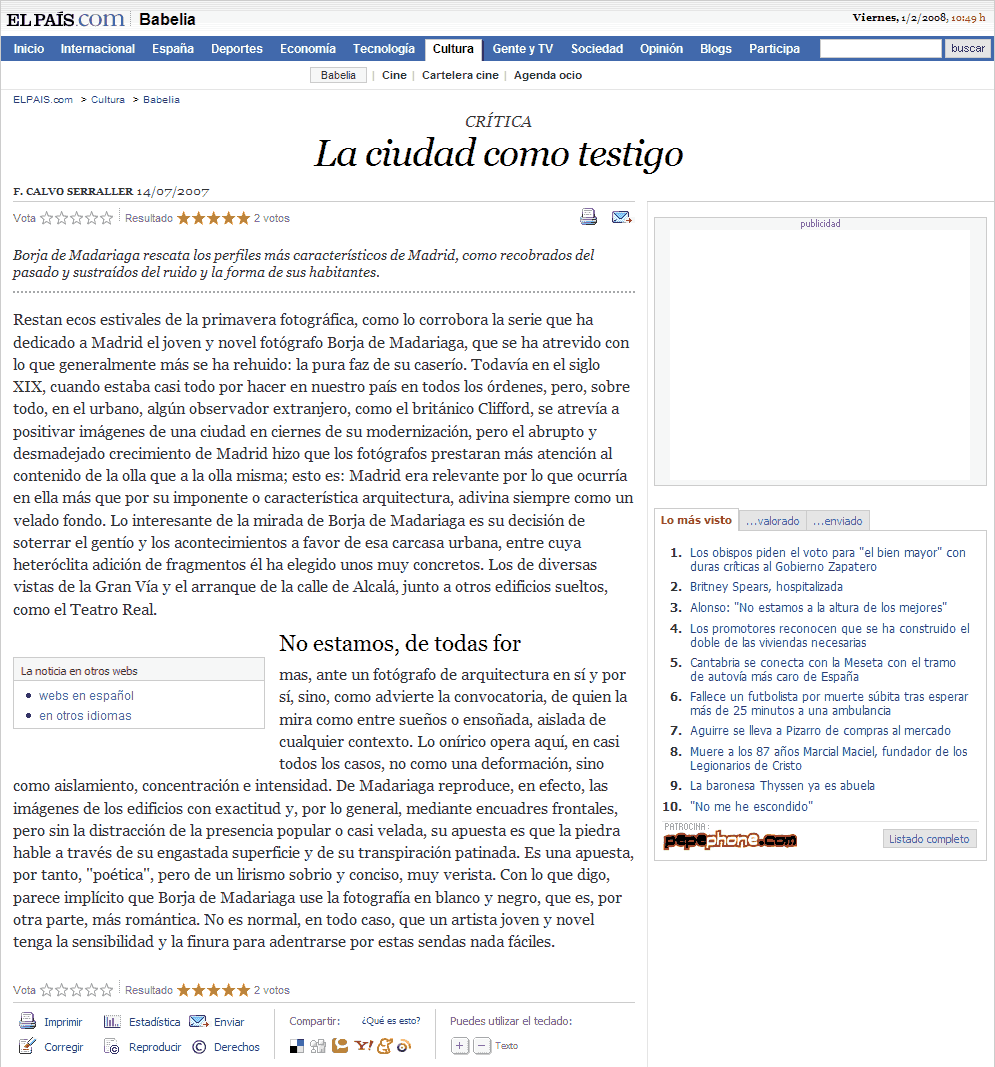Click the Corregir pencil icon
Viewport: 995px width, 1067px height.
coord(28,1047)
